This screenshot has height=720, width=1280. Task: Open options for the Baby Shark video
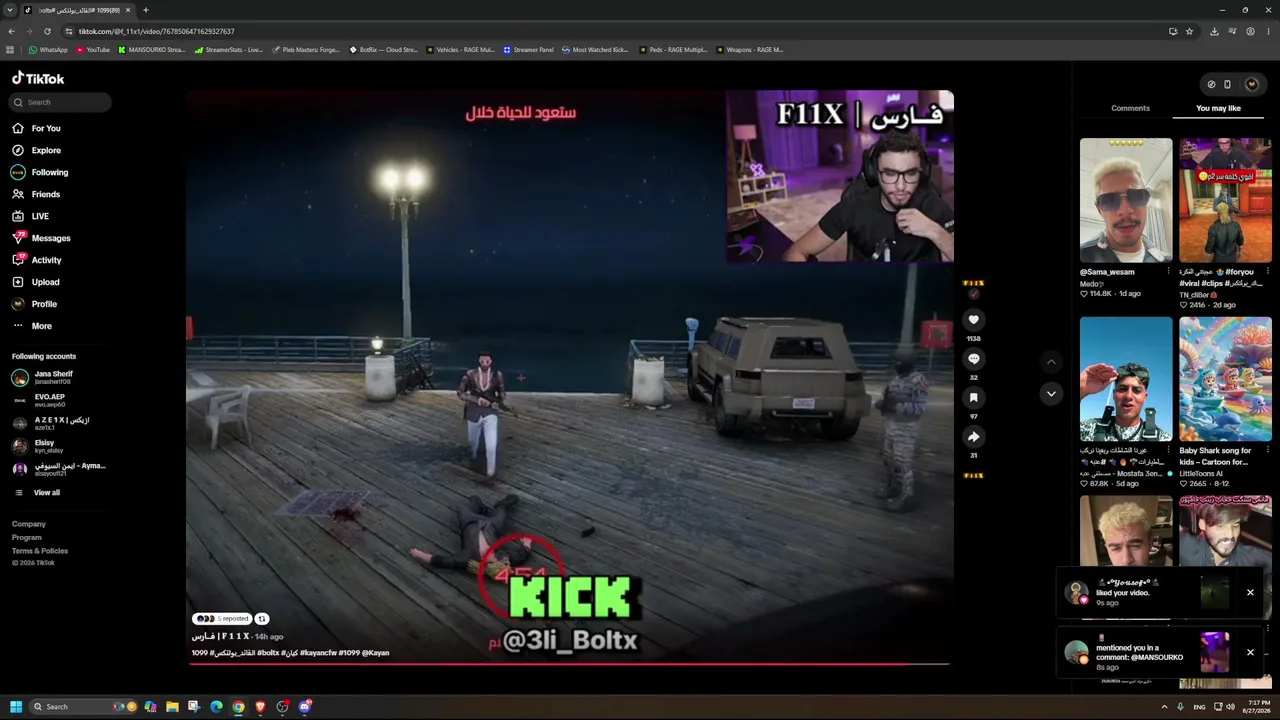(x=1268, y=451)
